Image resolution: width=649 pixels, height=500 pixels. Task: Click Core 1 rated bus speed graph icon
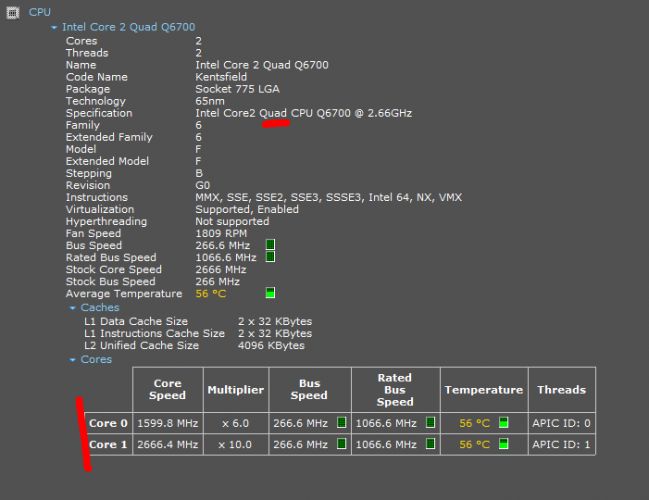(430, 444)
